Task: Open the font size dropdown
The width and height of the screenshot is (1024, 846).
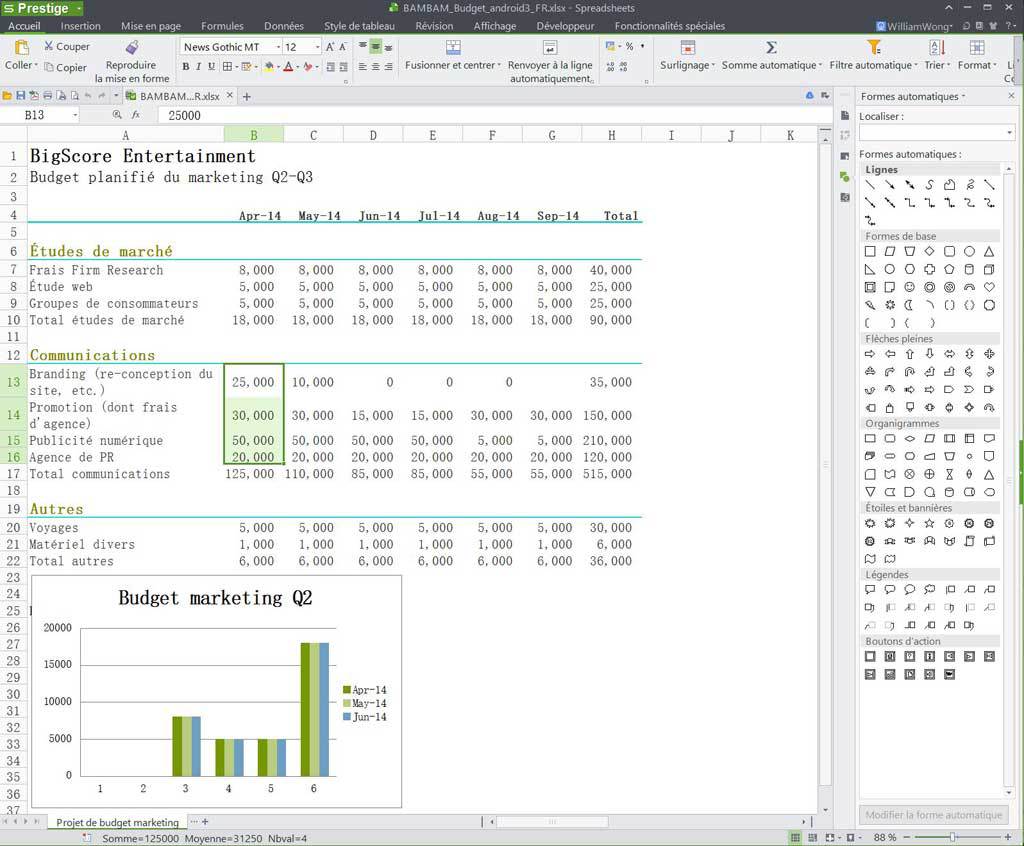Action: click(x=317, y=47)
